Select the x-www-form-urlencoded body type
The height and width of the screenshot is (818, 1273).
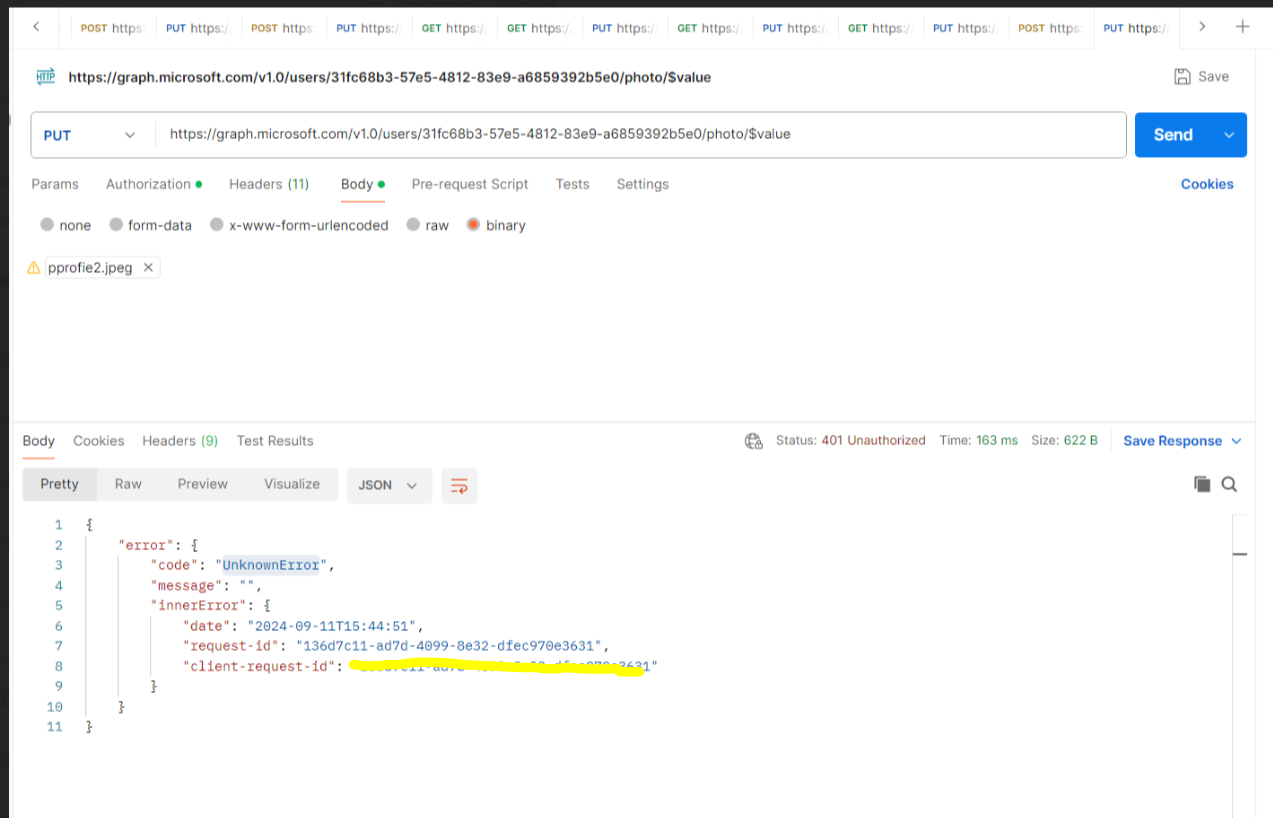pos(217,225)
